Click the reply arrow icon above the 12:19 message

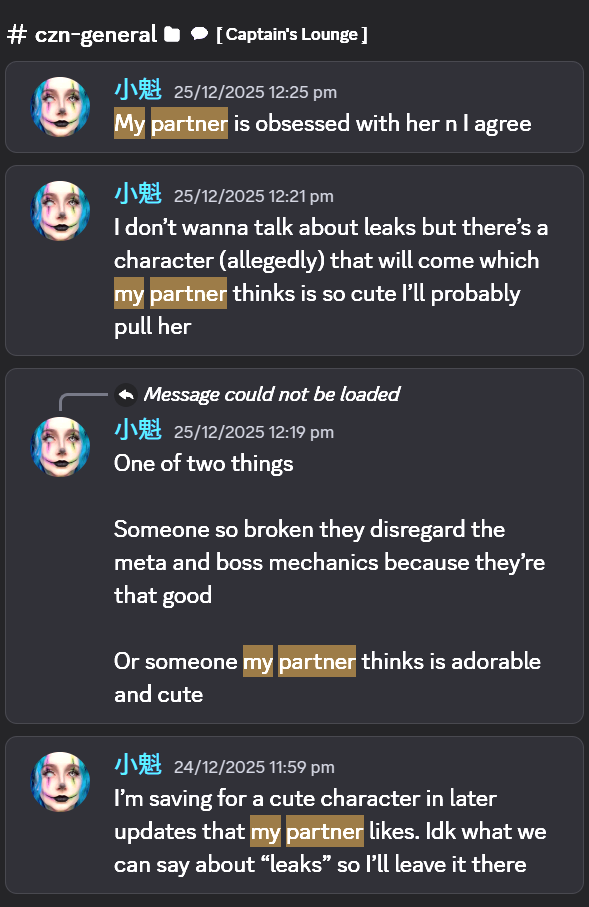pos(126,395)
